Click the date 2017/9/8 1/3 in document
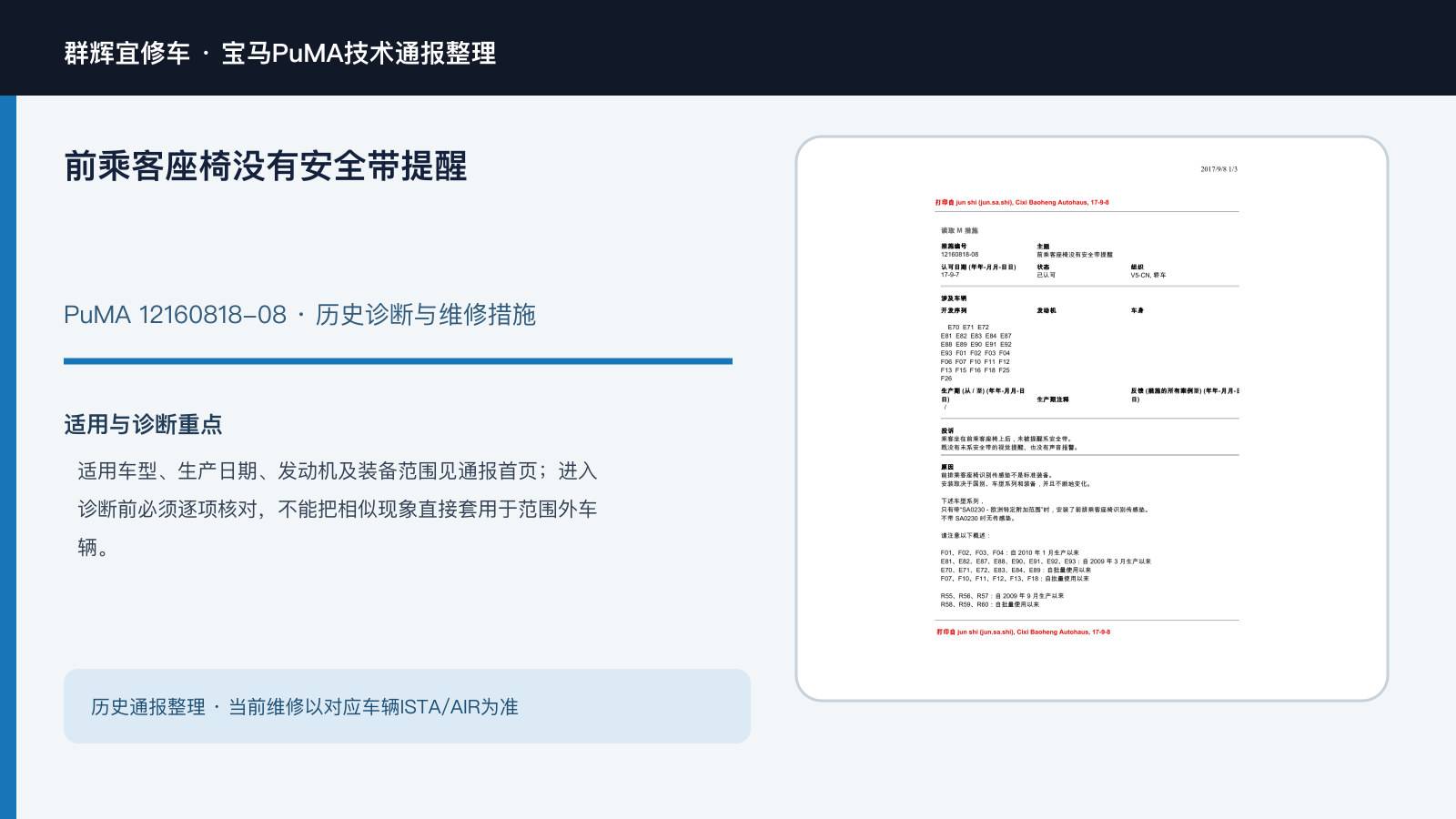 (1218, 169)
